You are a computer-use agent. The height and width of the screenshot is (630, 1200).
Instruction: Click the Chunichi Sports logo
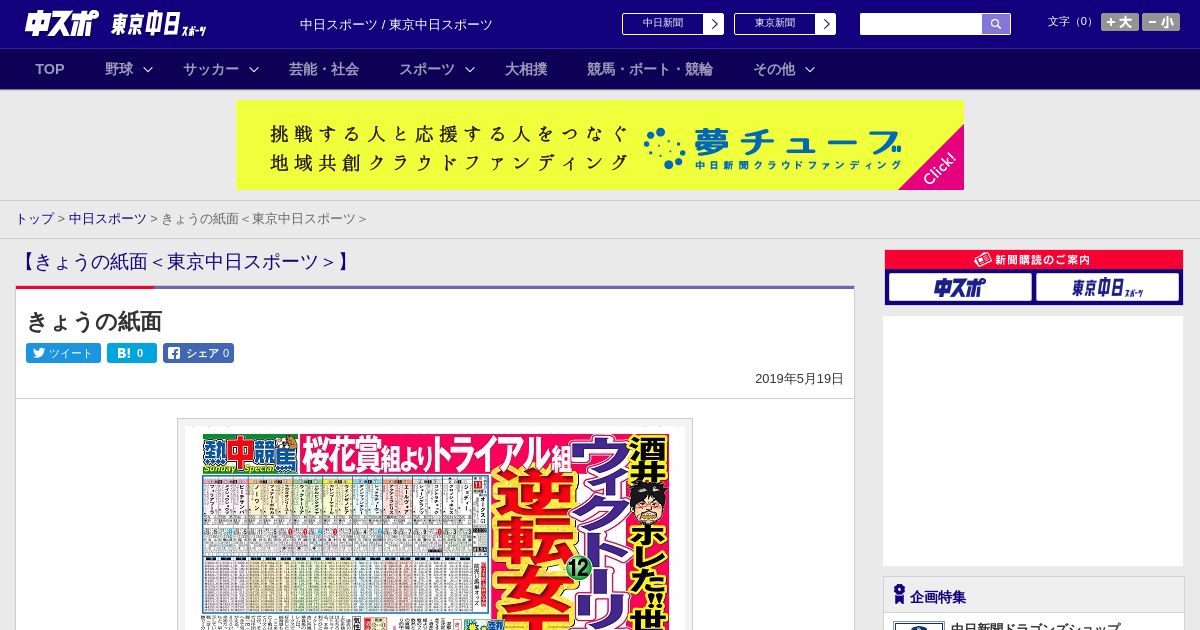click(61, 22)
